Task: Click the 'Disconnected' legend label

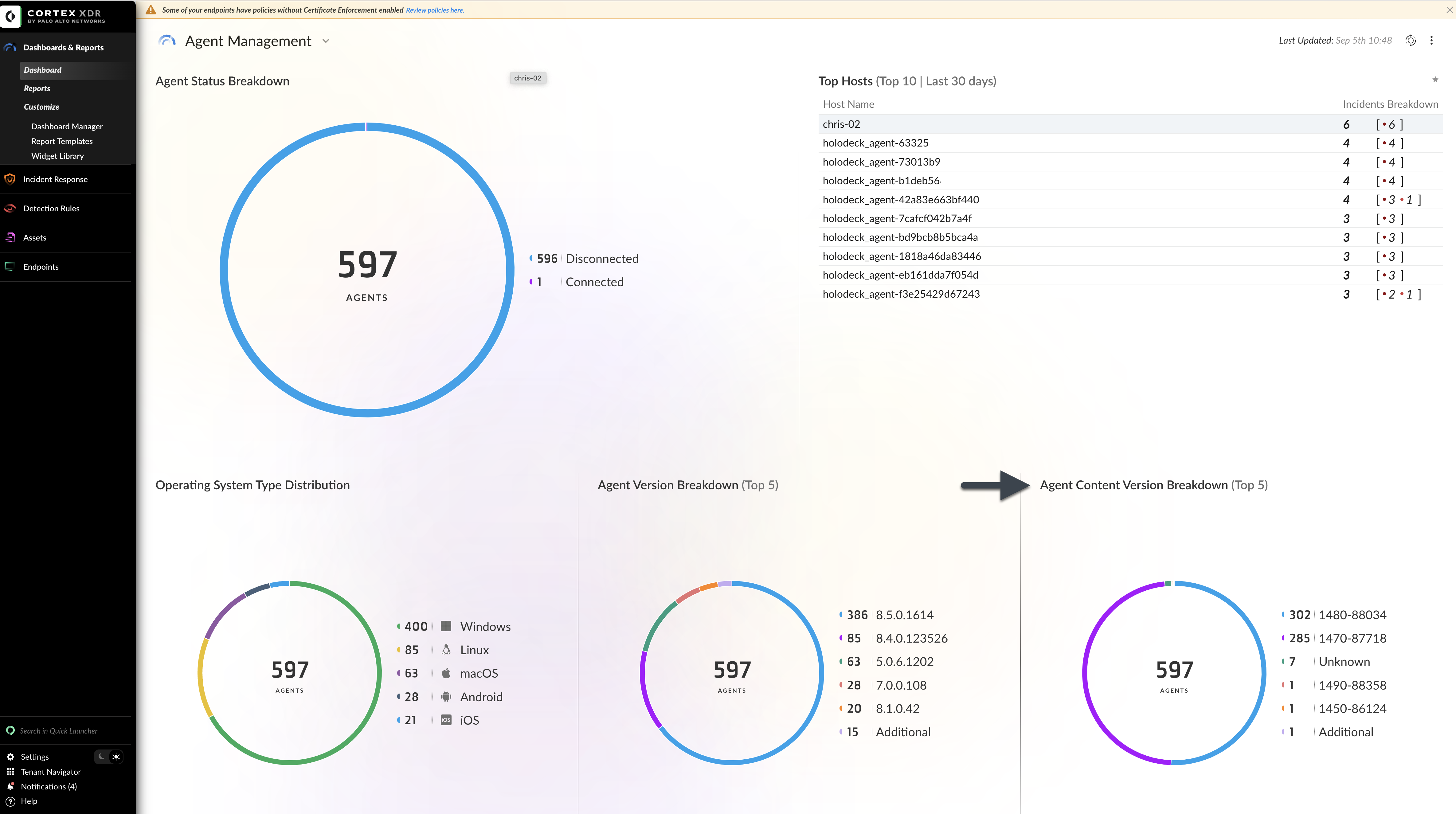Action: (x=602, y=258)
